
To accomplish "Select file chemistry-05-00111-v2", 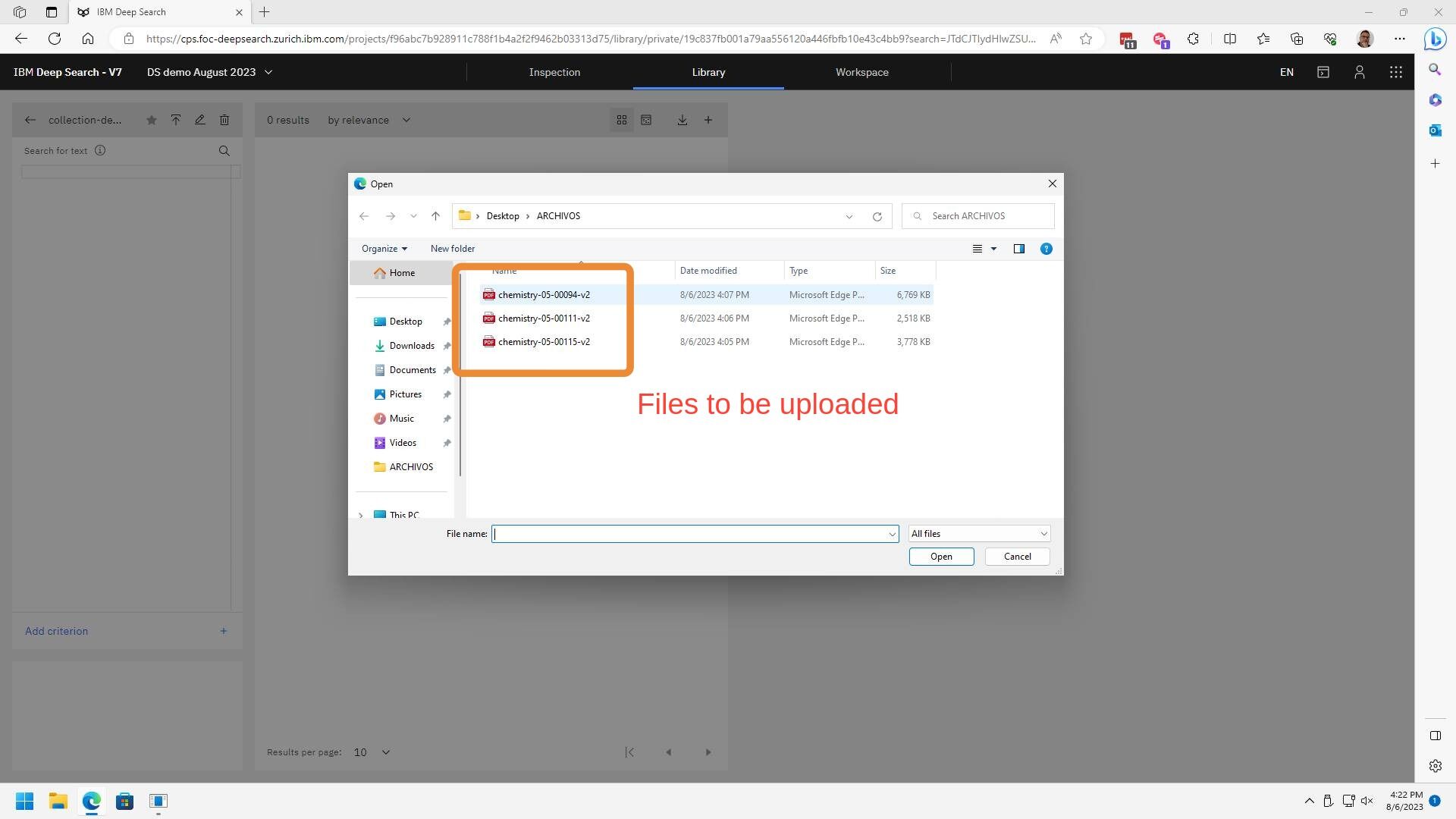I will click(544, 318).
